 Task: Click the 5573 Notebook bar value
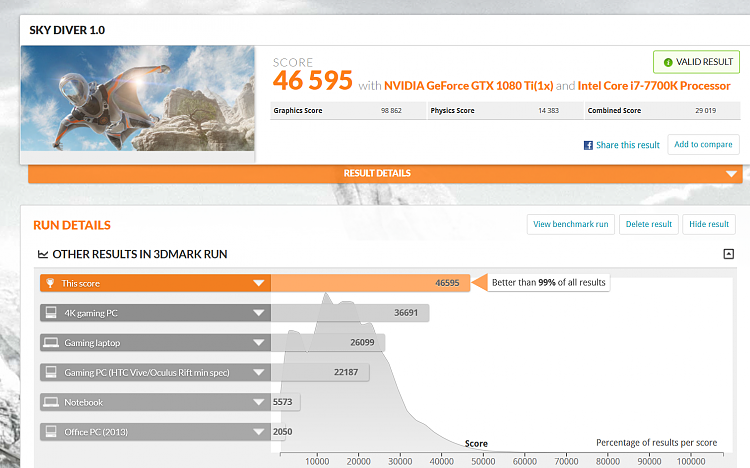point(282,401)
